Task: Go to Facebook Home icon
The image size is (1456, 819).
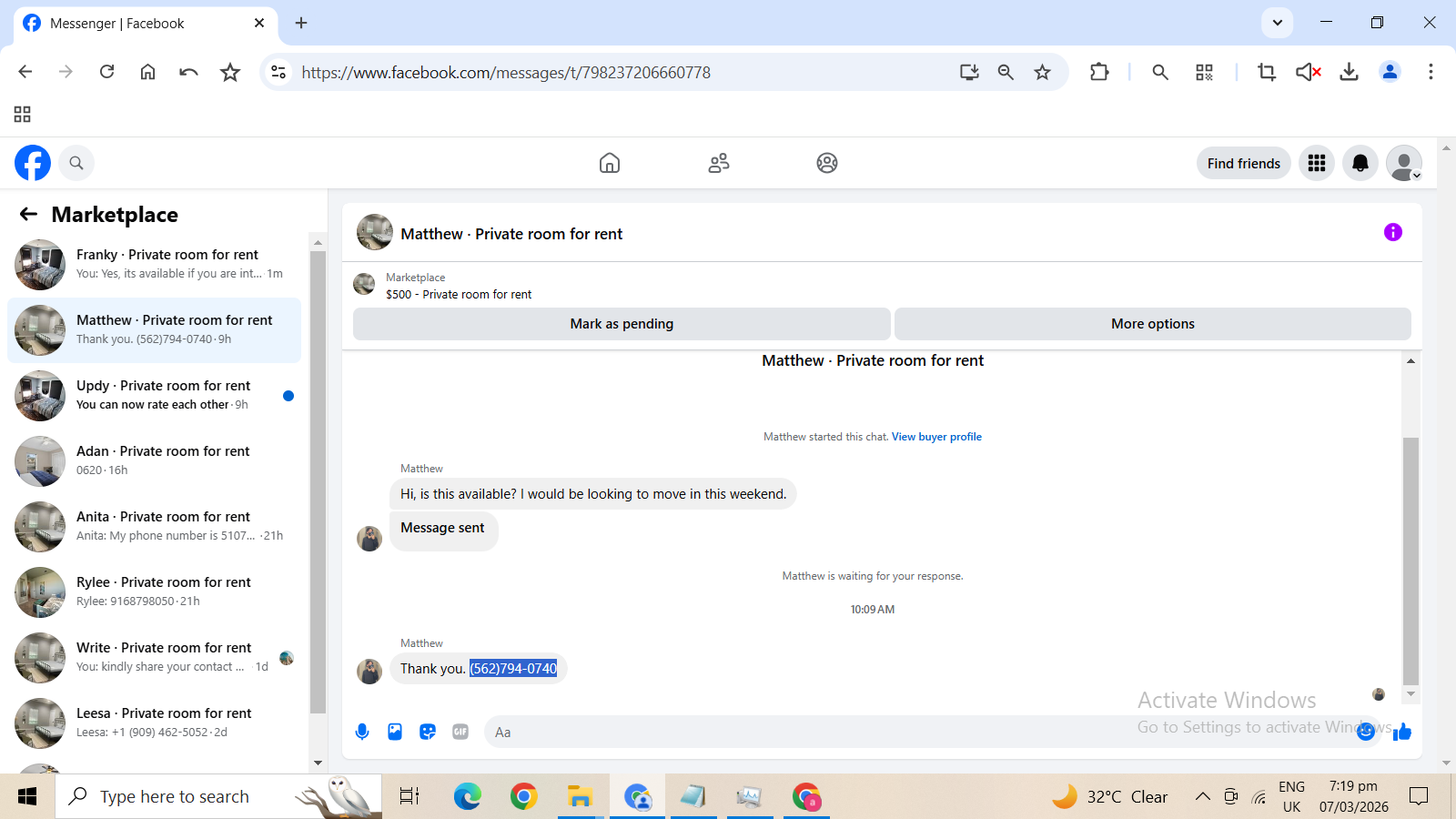Action: pyautogui.click(x=610, y=163)
